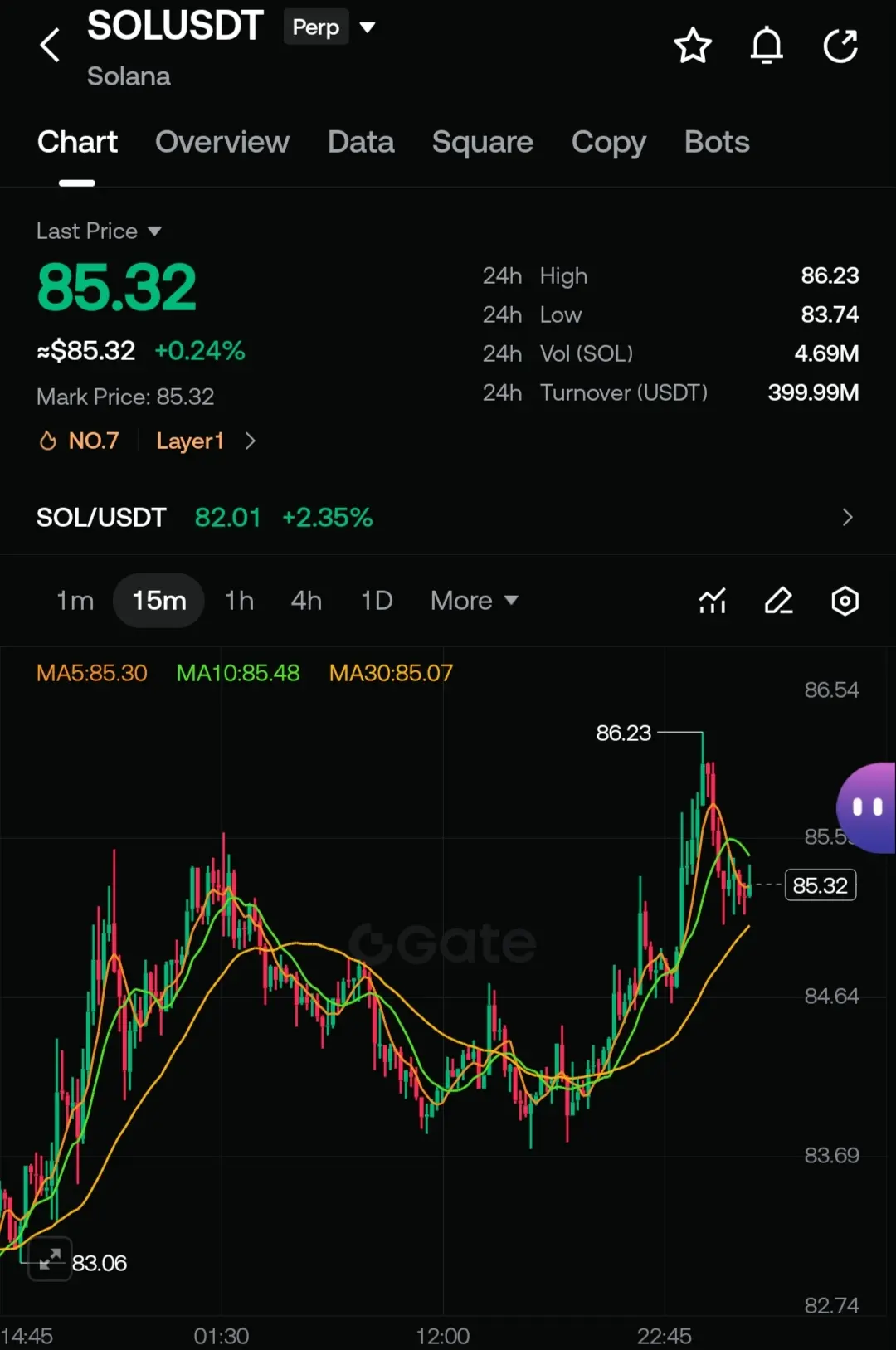Tap the 86.23 high label on chart

[x=624, y=733]
